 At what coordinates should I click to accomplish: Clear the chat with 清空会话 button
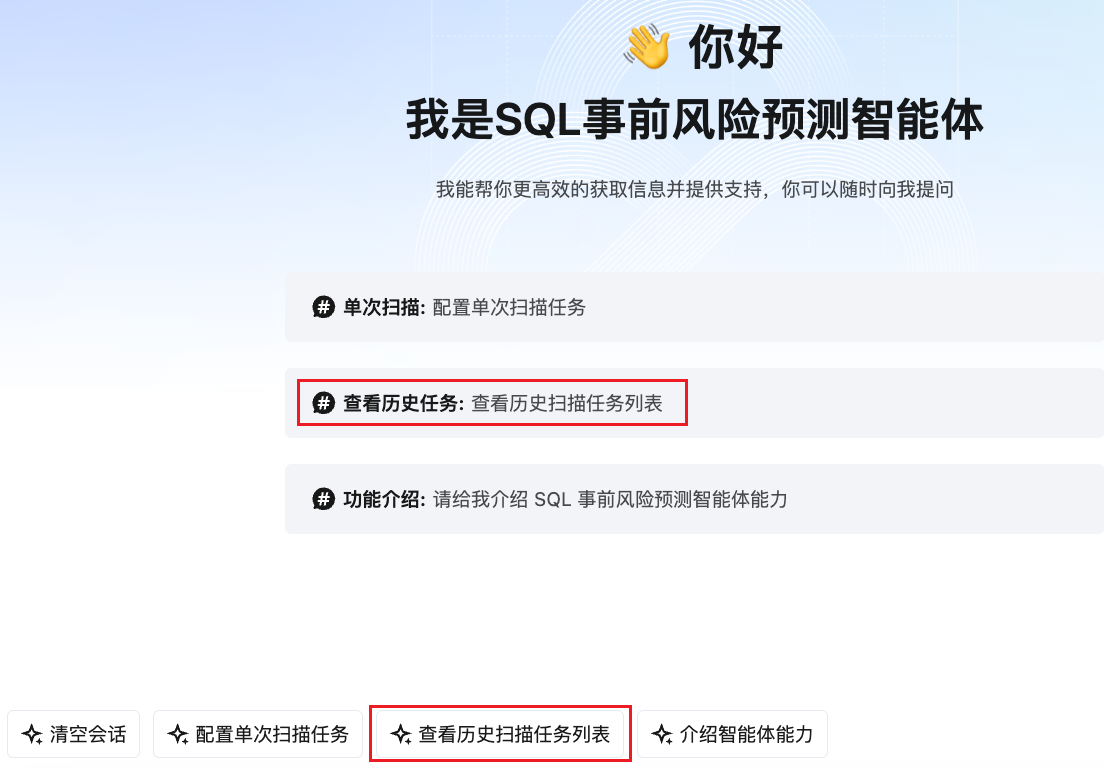74,734
